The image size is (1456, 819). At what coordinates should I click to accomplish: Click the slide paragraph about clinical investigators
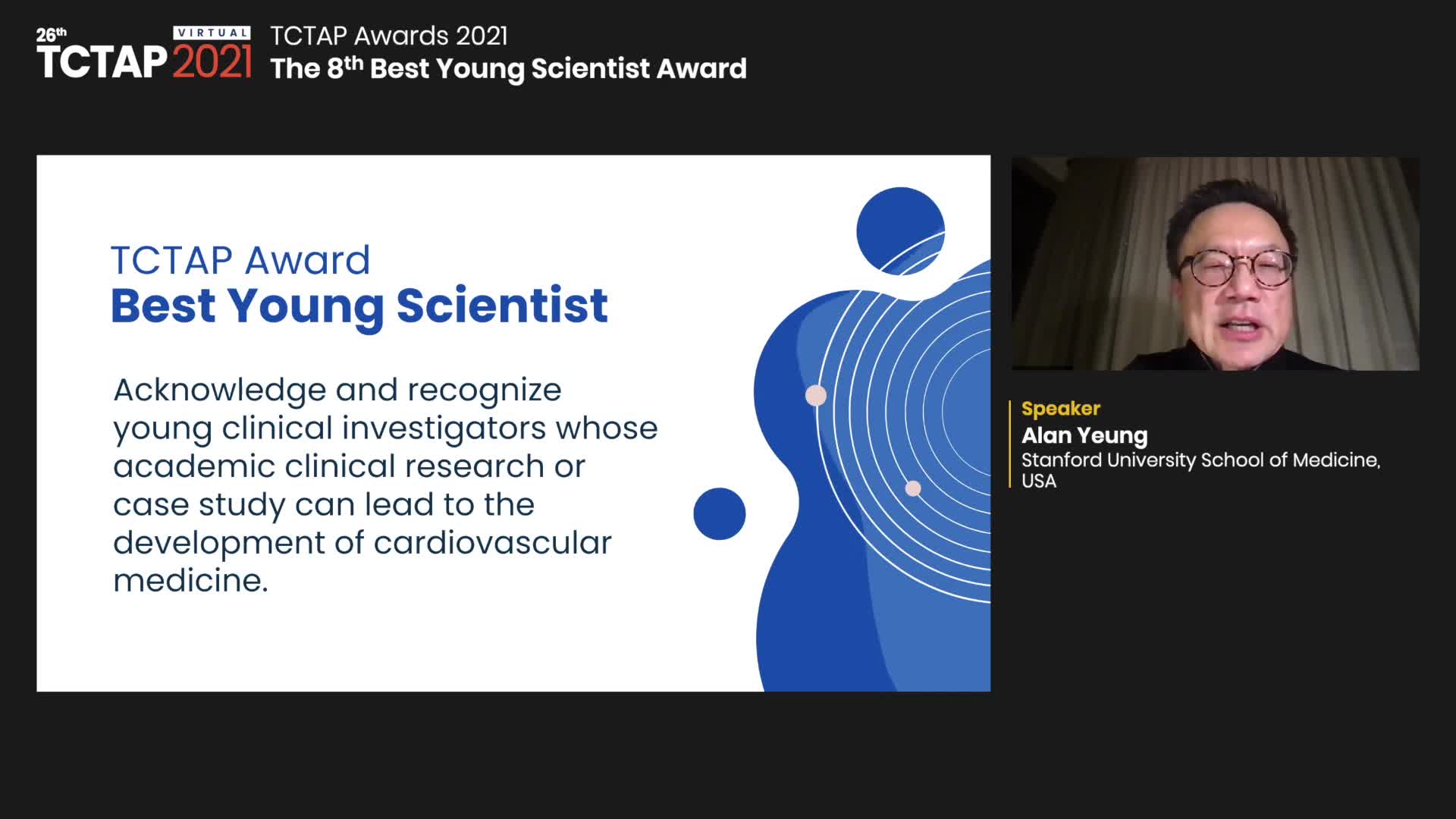[x=385, y=485]
